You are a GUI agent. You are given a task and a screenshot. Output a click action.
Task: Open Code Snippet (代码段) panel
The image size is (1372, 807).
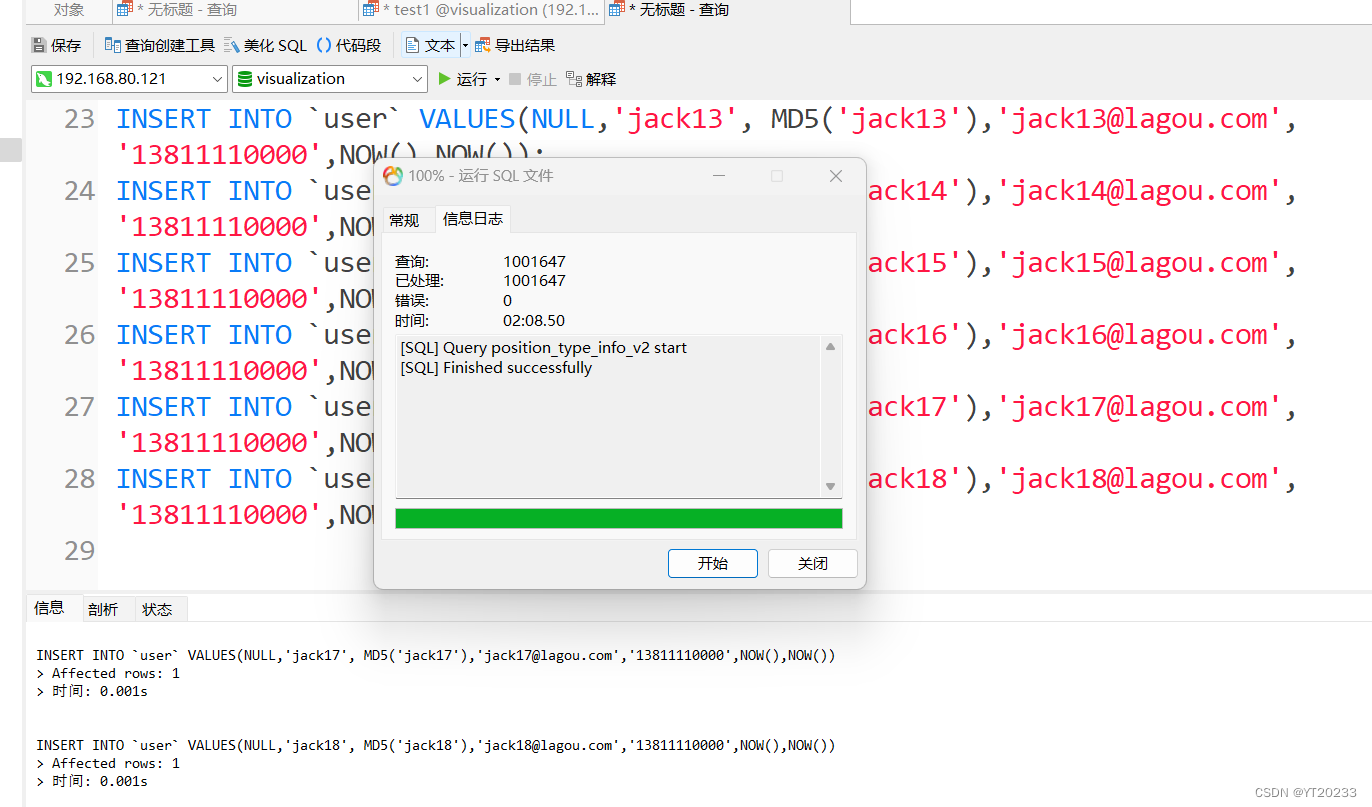click(x=349, y=45)
